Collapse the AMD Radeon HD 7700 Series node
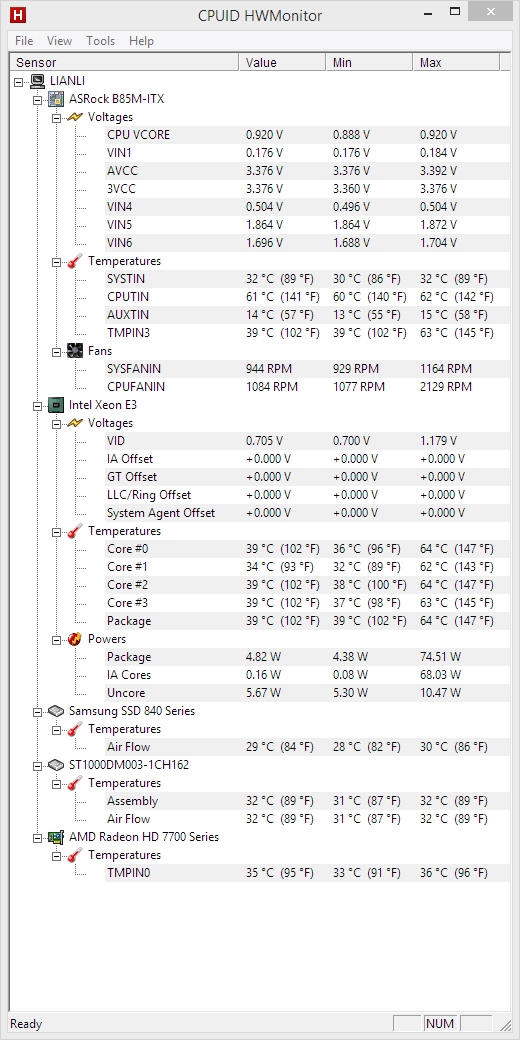 [37, 838]
